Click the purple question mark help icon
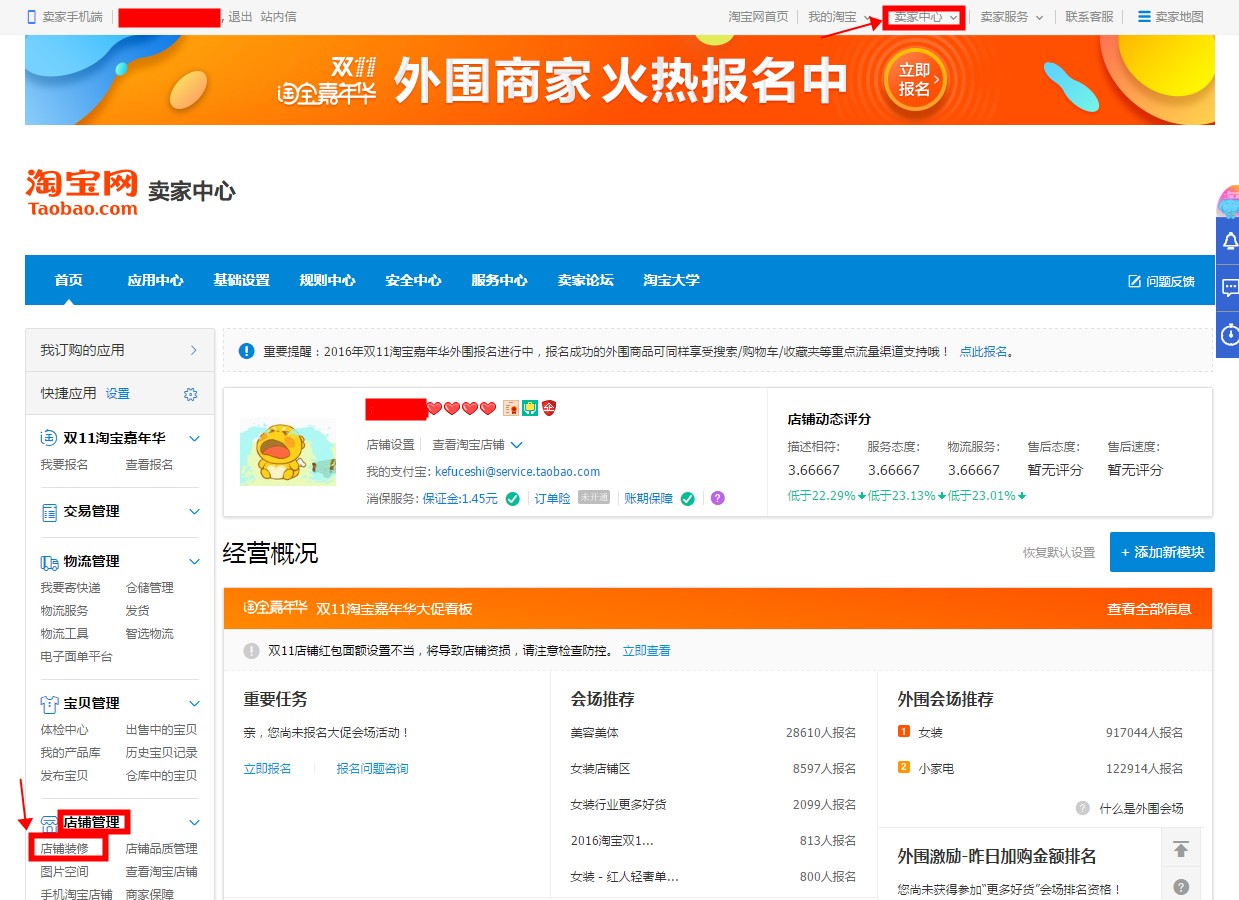Viewport: 1239px width, 900px height. point(717,498)
